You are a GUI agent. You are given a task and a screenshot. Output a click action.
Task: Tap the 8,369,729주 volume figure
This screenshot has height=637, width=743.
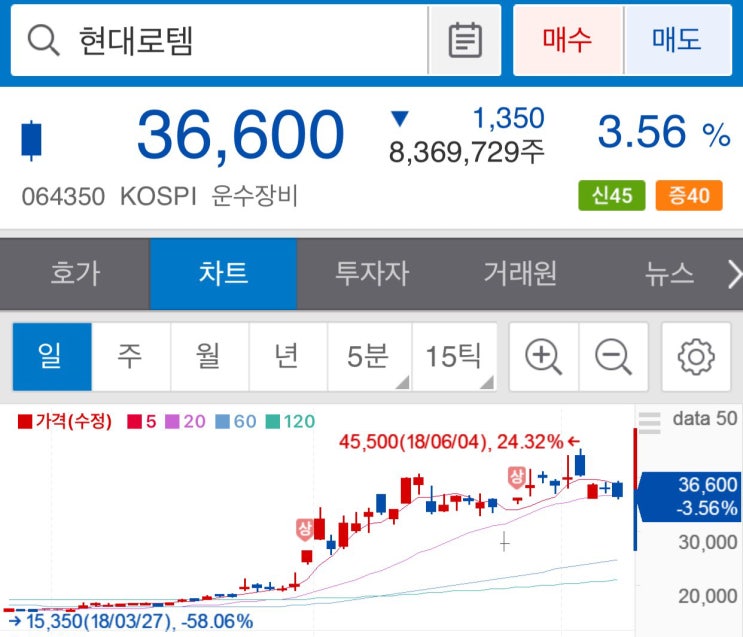pos(466,153)
